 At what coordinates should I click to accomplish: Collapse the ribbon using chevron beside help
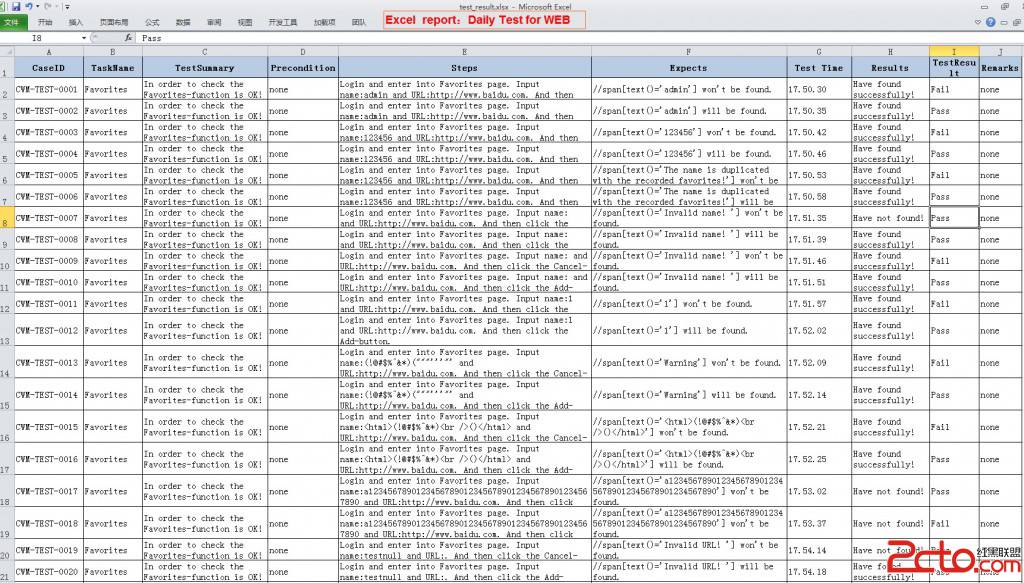coord(978,22)
